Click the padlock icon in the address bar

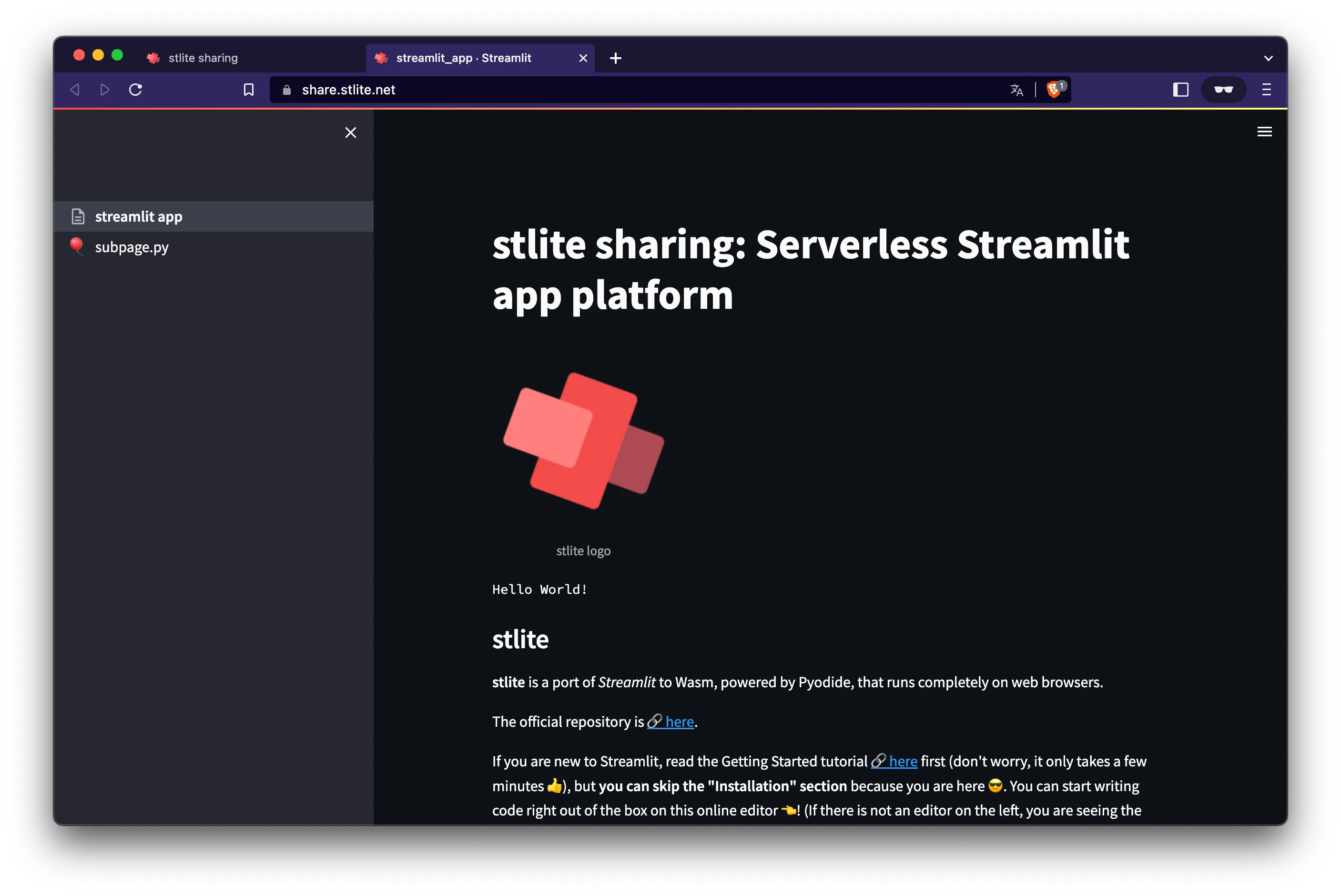pos(287,90)
